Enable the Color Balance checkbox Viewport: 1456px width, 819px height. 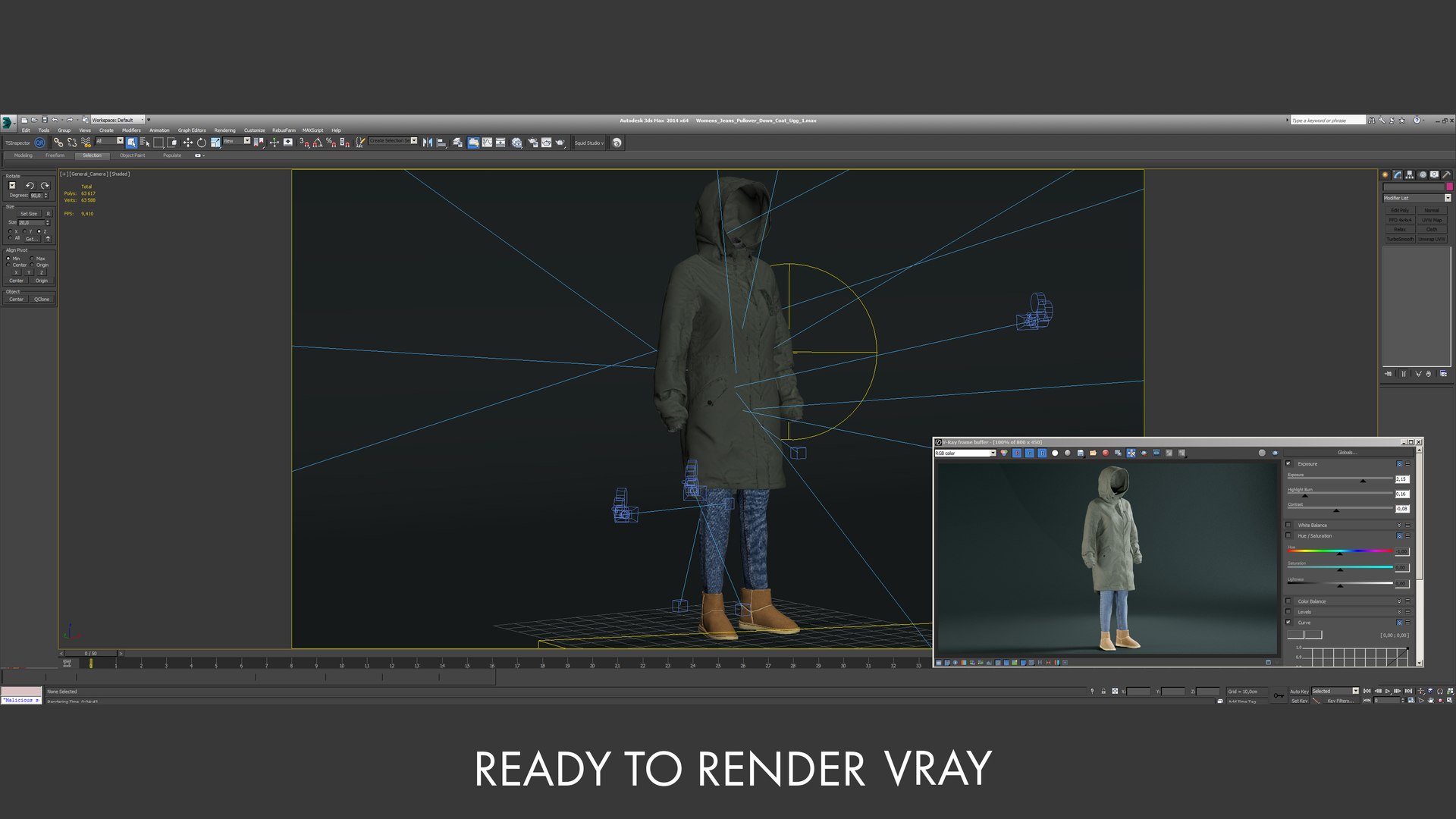click(x=1288, y=601)
